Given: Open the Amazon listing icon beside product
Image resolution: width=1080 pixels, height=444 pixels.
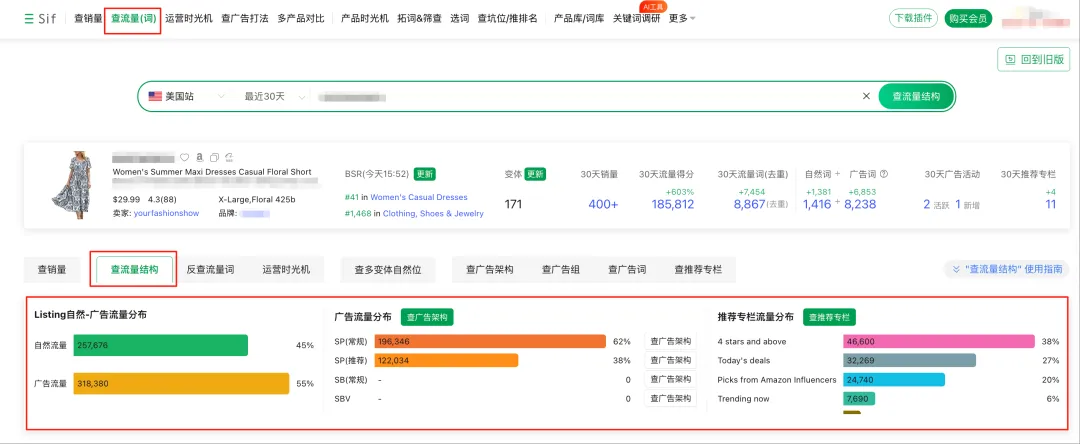Looking at the screenshot, I should click(x=199, y=157).
